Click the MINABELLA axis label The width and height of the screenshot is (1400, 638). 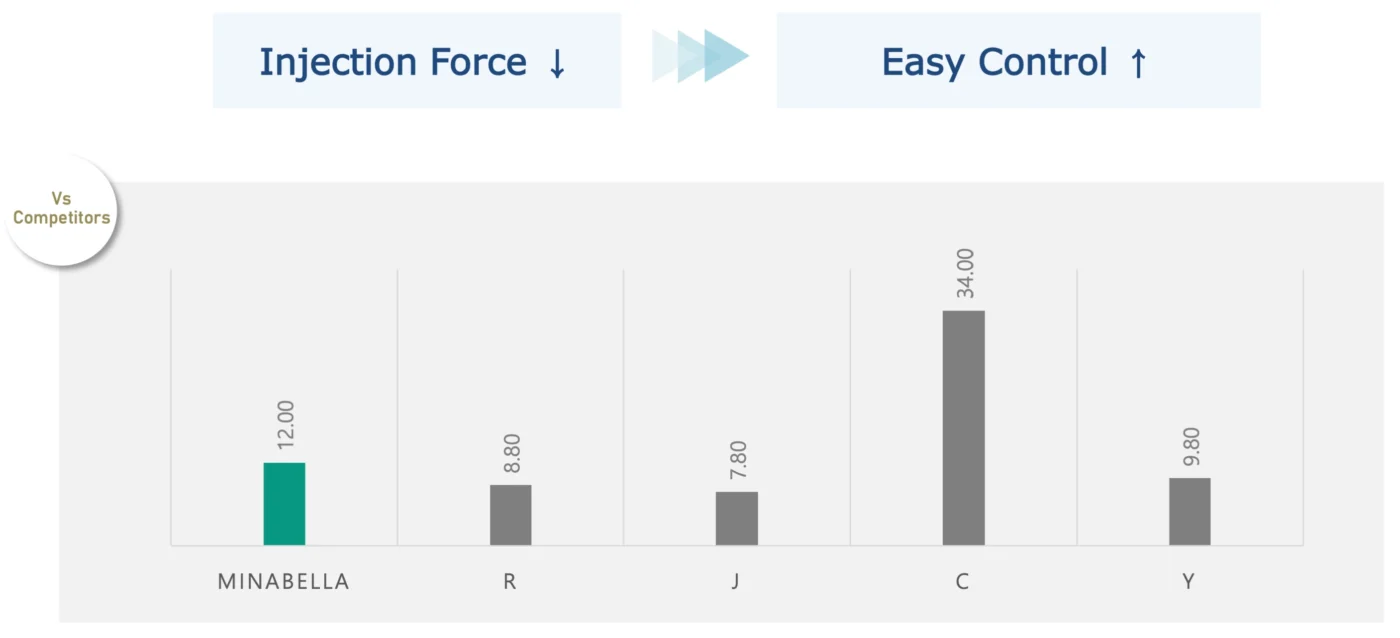point(284,582)
